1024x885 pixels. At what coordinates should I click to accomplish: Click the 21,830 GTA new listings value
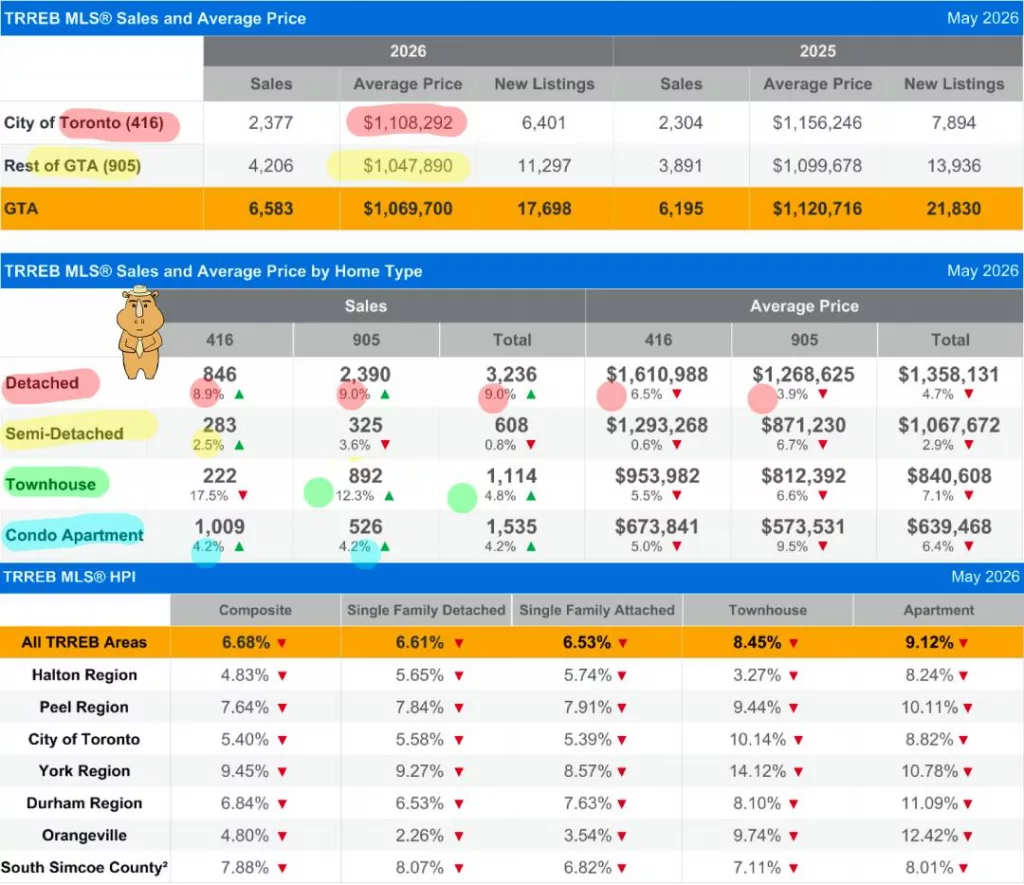(953, 209)
